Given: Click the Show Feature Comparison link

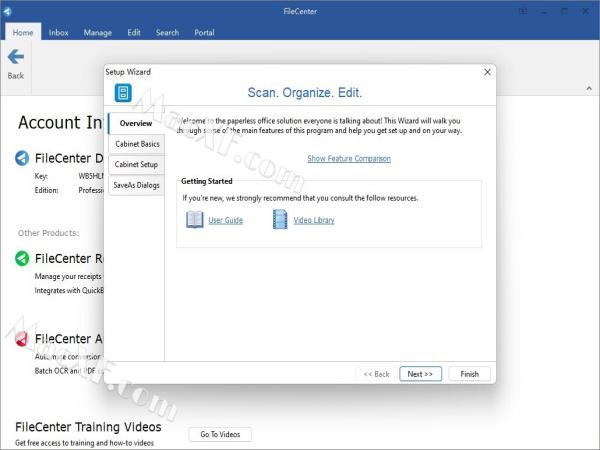Looking at the screenshot, I should click(x=349, y=158).
